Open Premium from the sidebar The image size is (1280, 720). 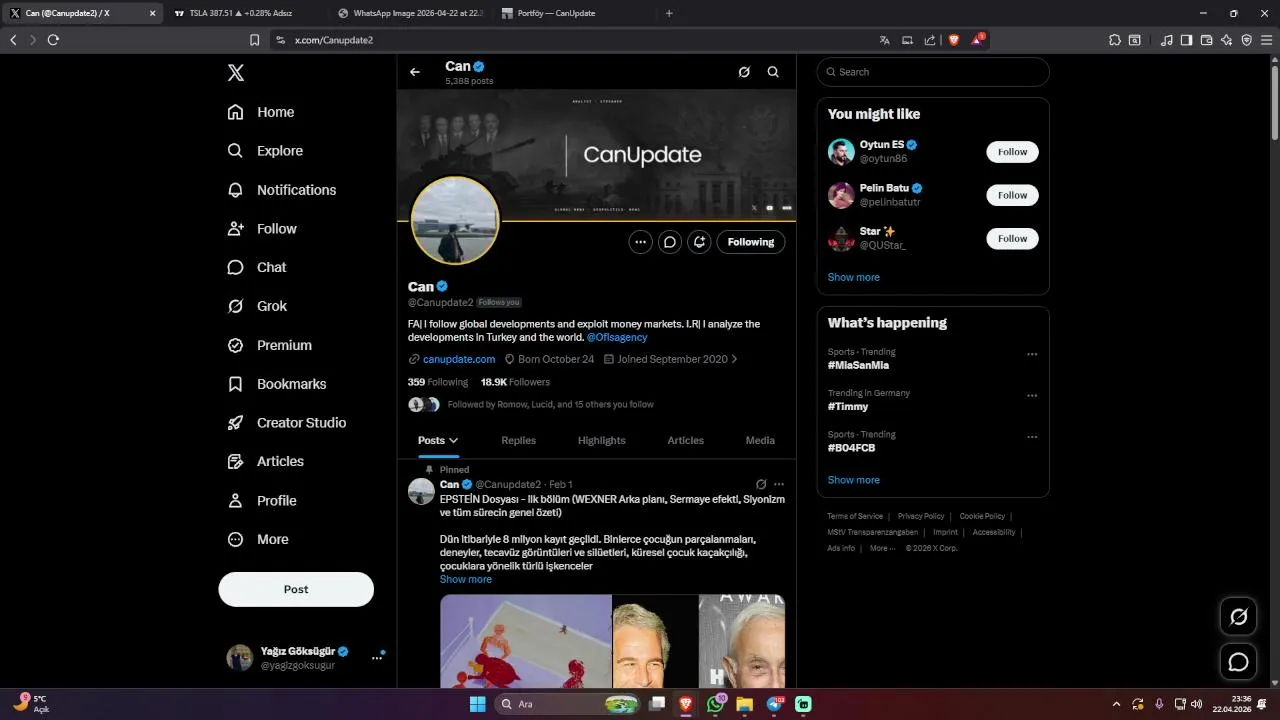point(270,345)
